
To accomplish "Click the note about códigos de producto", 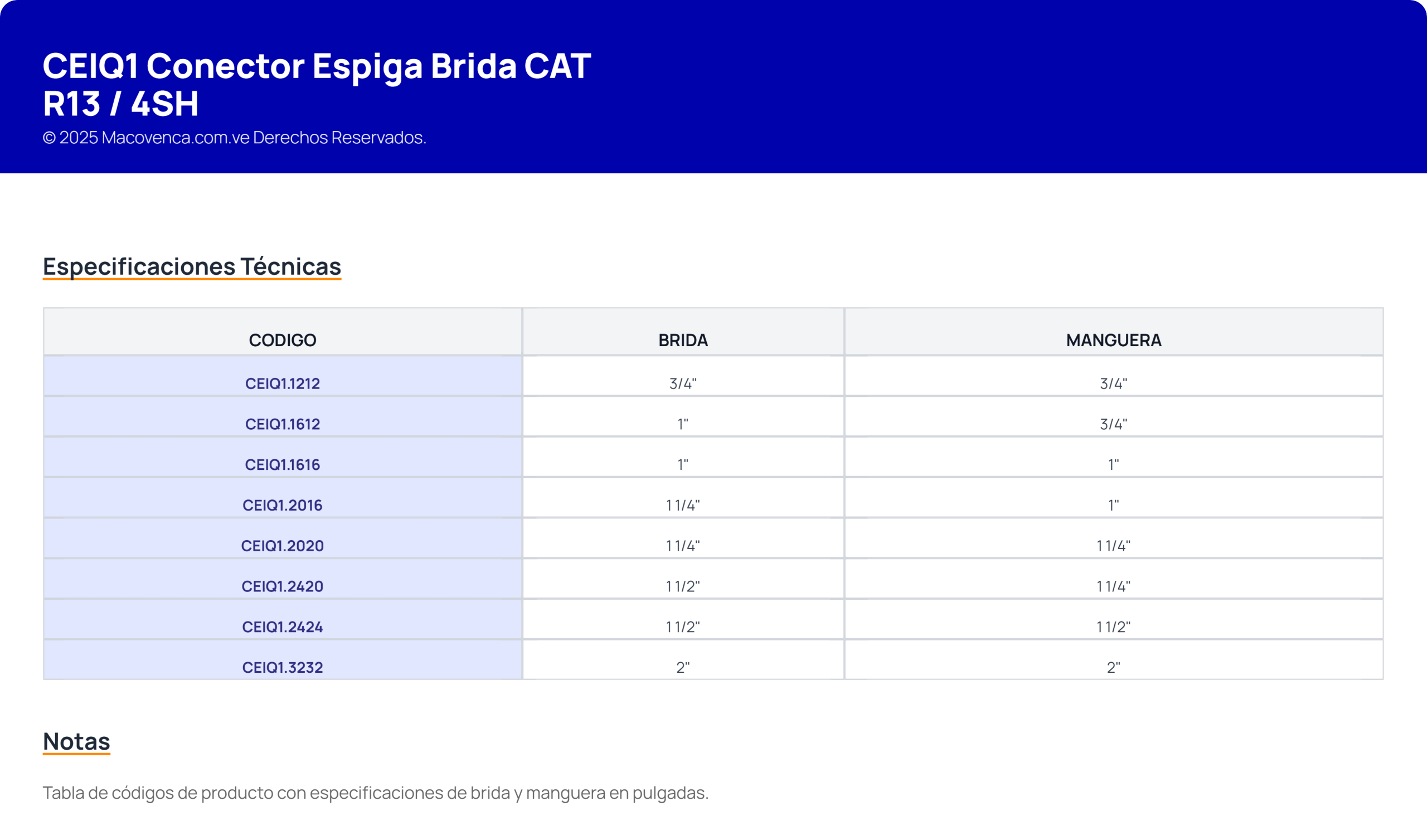I will coord(376,793).
